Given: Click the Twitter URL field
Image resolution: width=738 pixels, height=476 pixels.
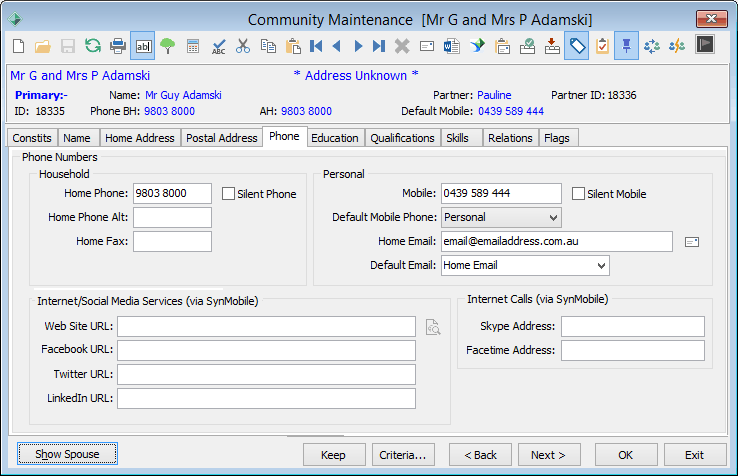Looking at the screenshot, I should 266,374.
